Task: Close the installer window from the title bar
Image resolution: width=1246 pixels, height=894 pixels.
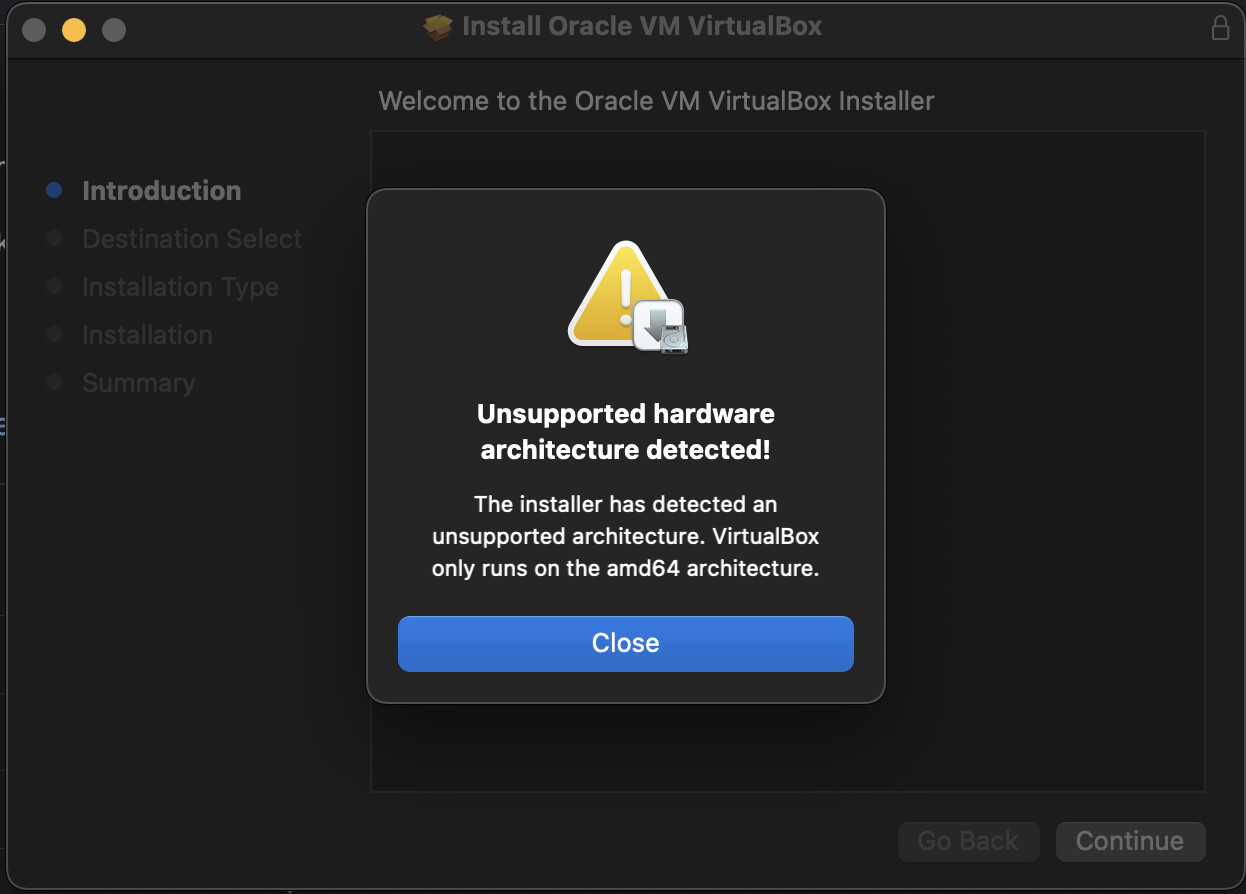Action: tap(34, 30)
